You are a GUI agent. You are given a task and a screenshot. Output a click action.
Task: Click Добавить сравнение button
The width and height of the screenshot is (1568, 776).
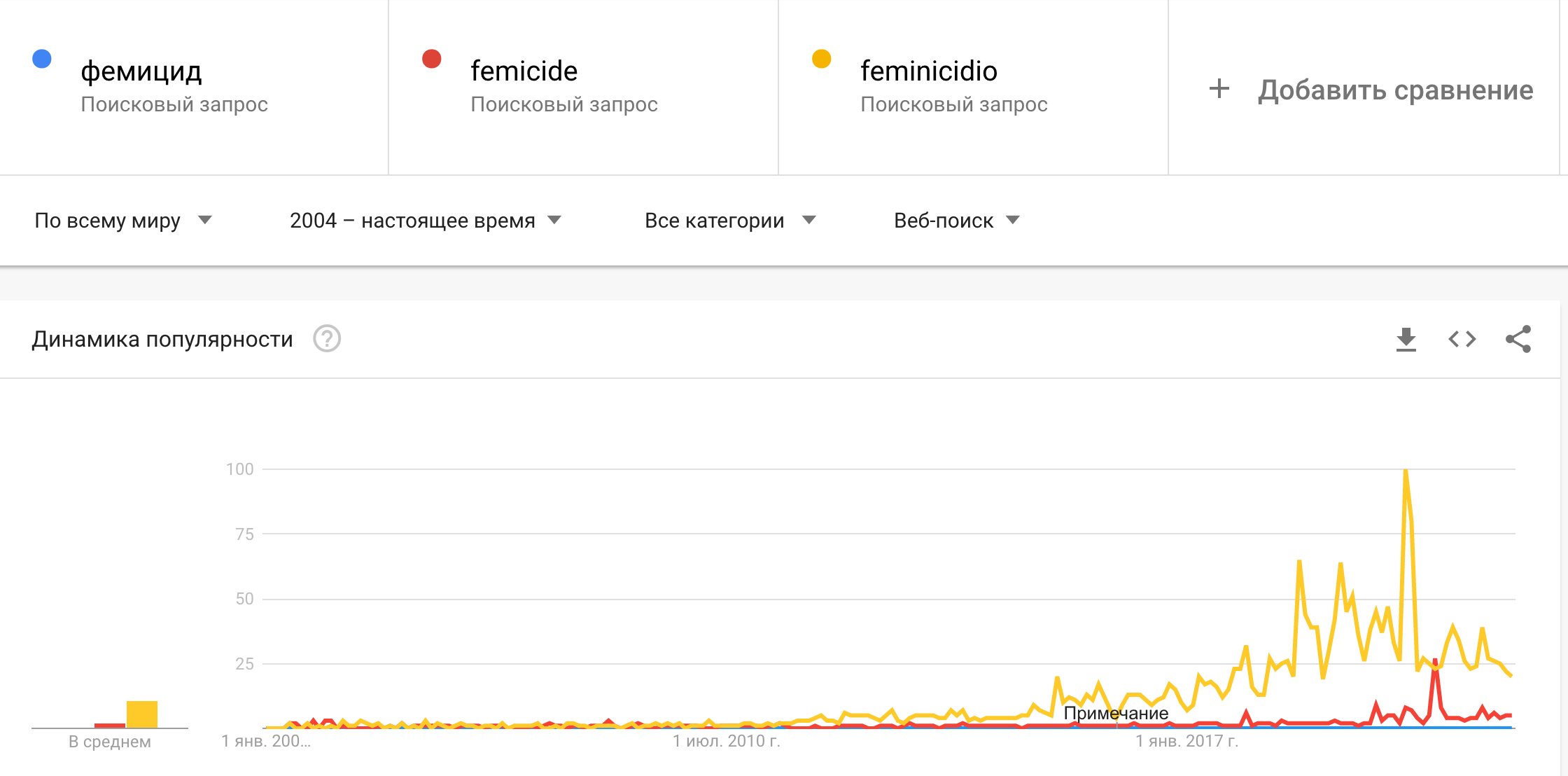tap(1371, 90)
